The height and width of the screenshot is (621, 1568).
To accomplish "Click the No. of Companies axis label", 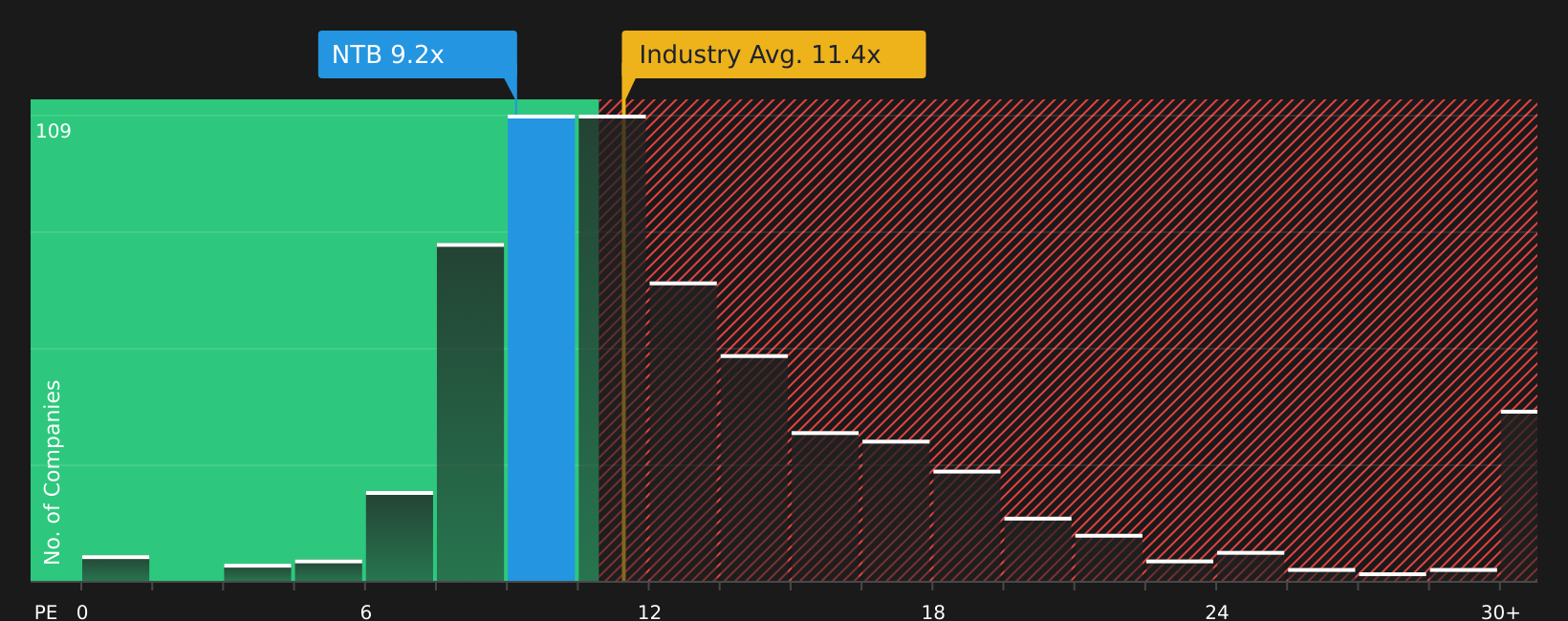I will click(x=53, y=472).
